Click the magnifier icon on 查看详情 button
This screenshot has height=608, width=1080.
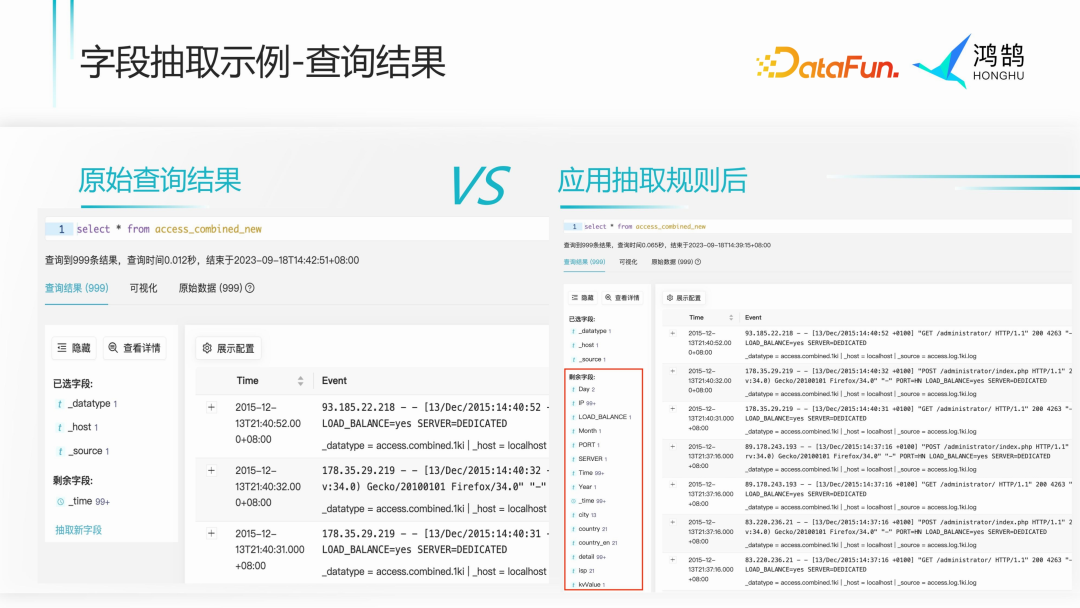click(x=111, y=348)
